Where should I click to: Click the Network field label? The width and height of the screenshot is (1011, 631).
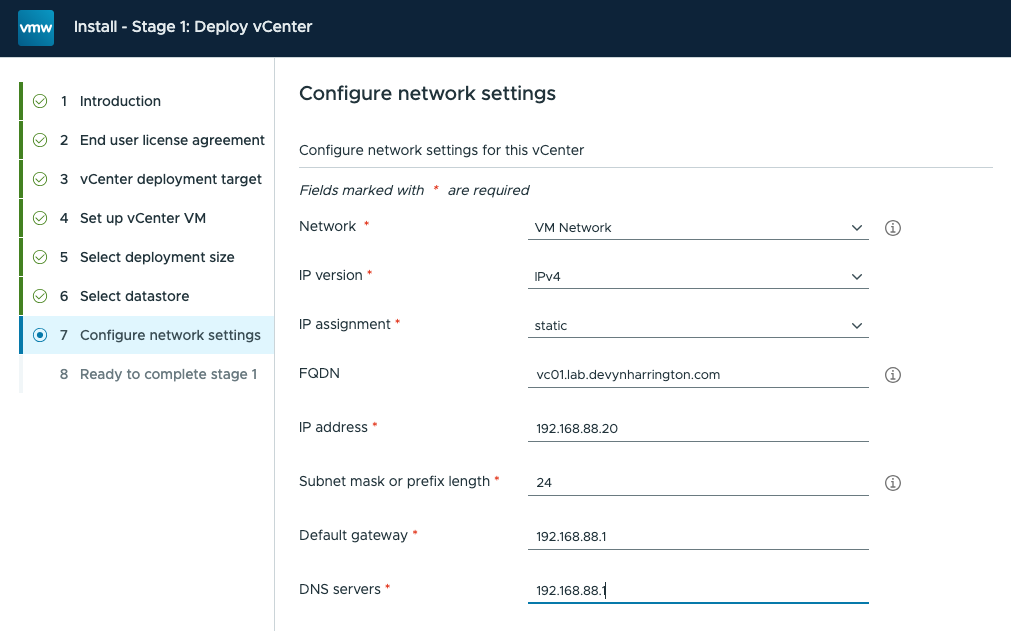tap(328, 226)
